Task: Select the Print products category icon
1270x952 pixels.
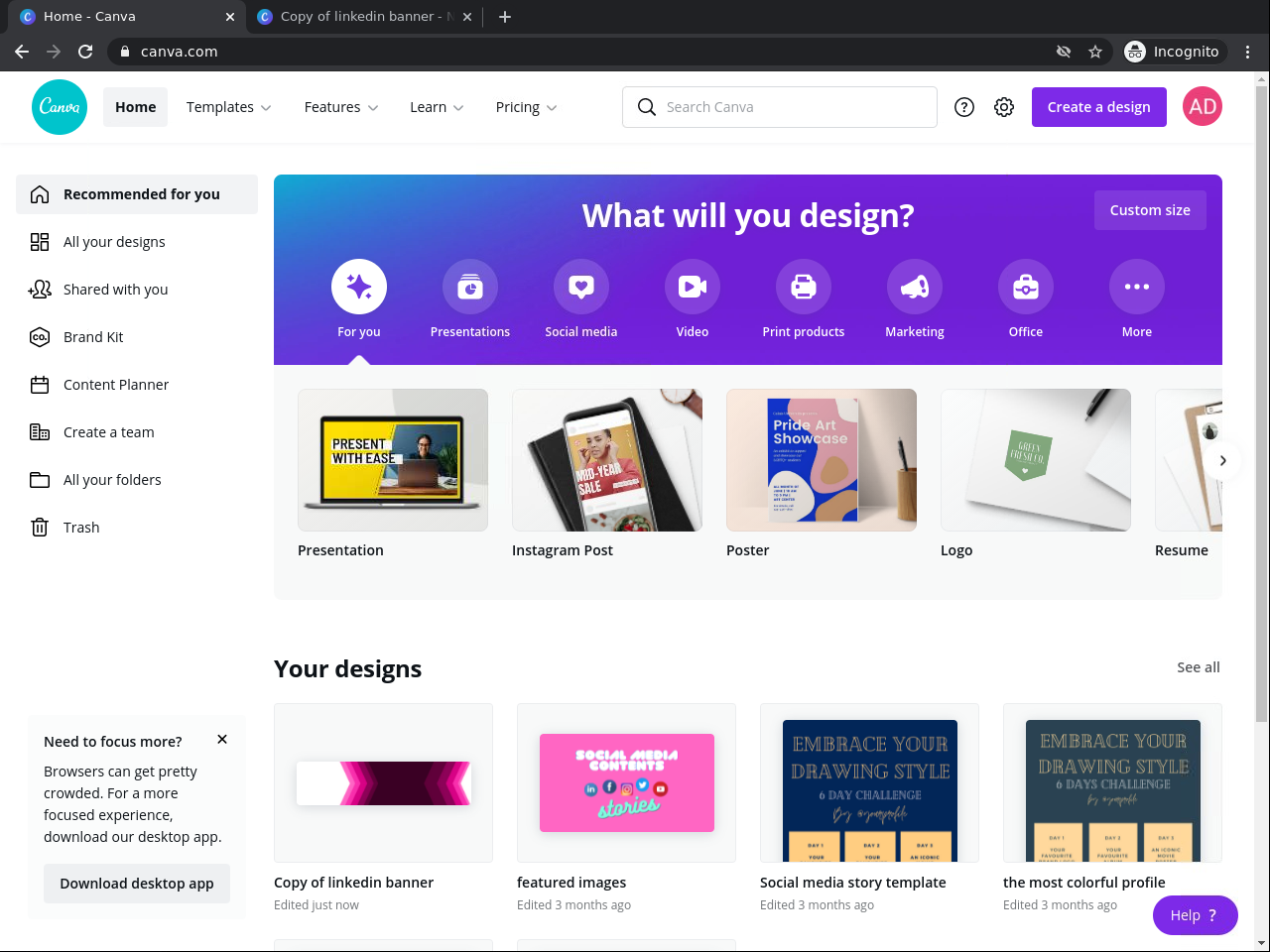Action: tap(804, 287)
